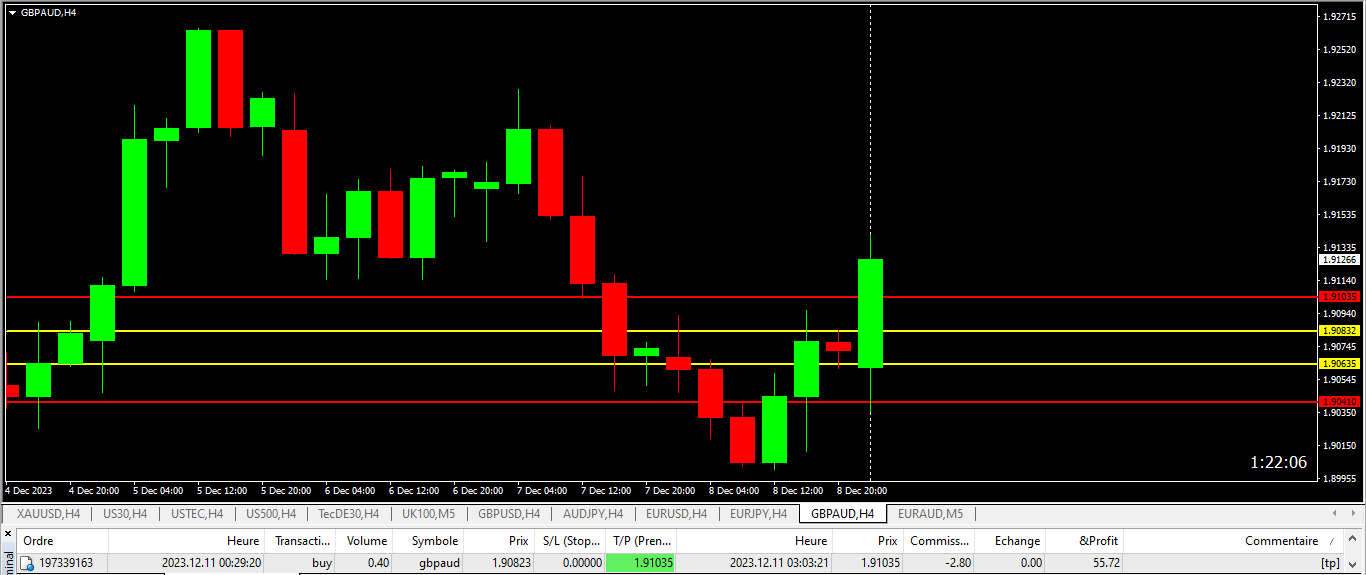Go to the AUDJPY,H4 chart tab
Viewport: 1366px width, 575px height.
(x=593, y=514)
